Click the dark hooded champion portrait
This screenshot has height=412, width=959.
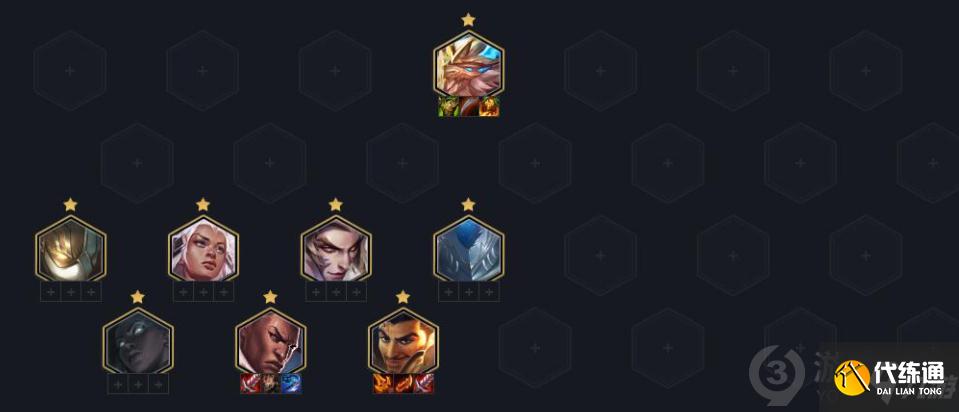pyautogui.click(x=138, y=342)
